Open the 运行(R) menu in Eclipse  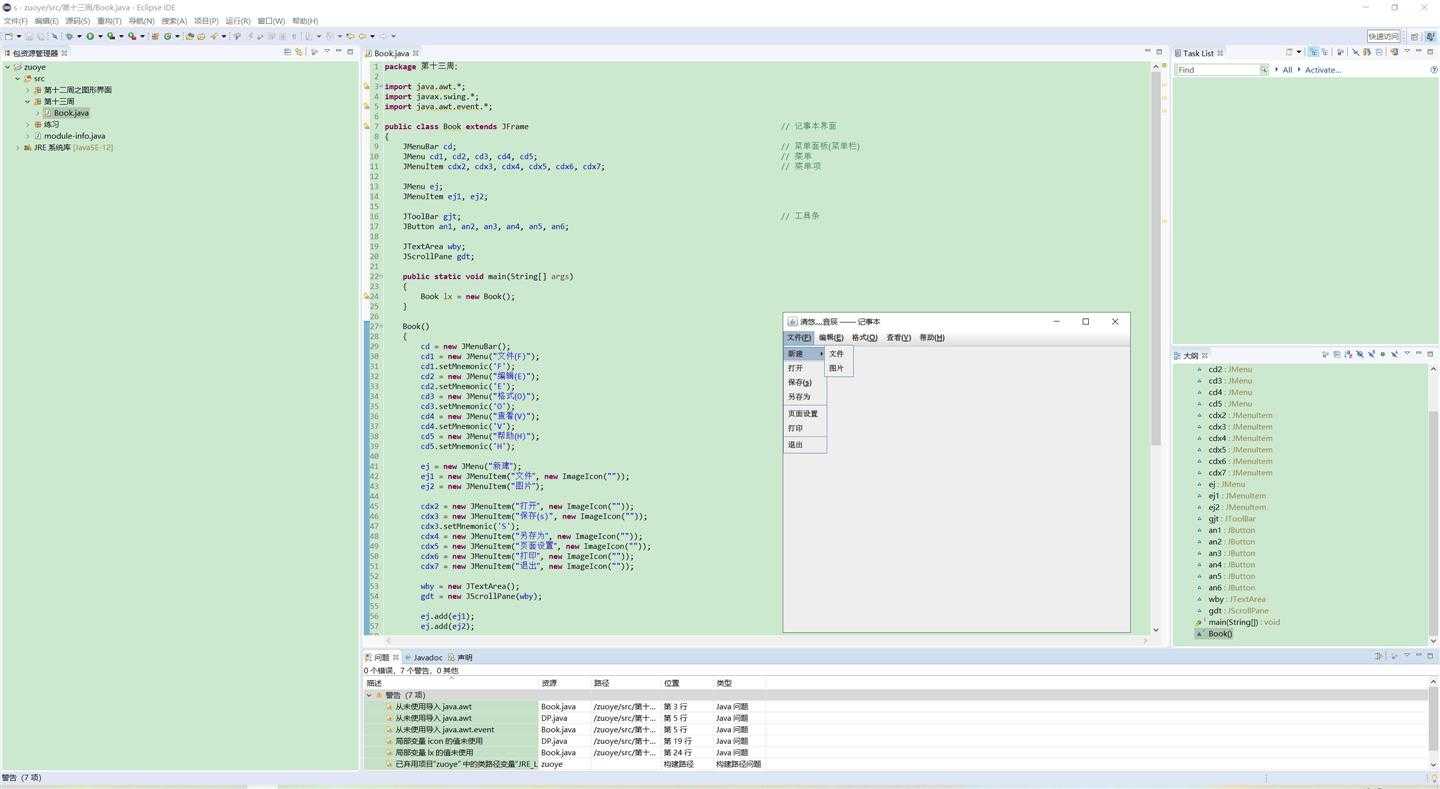238,20
